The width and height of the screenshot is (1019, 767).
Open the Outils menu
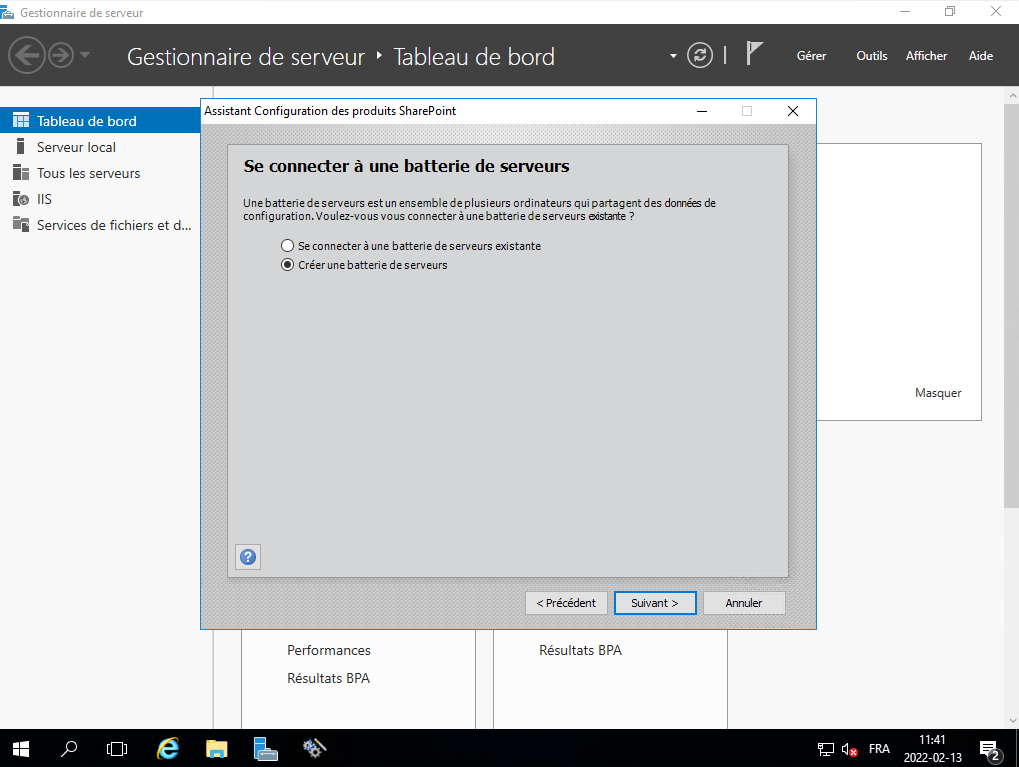[x=871, y=56]
